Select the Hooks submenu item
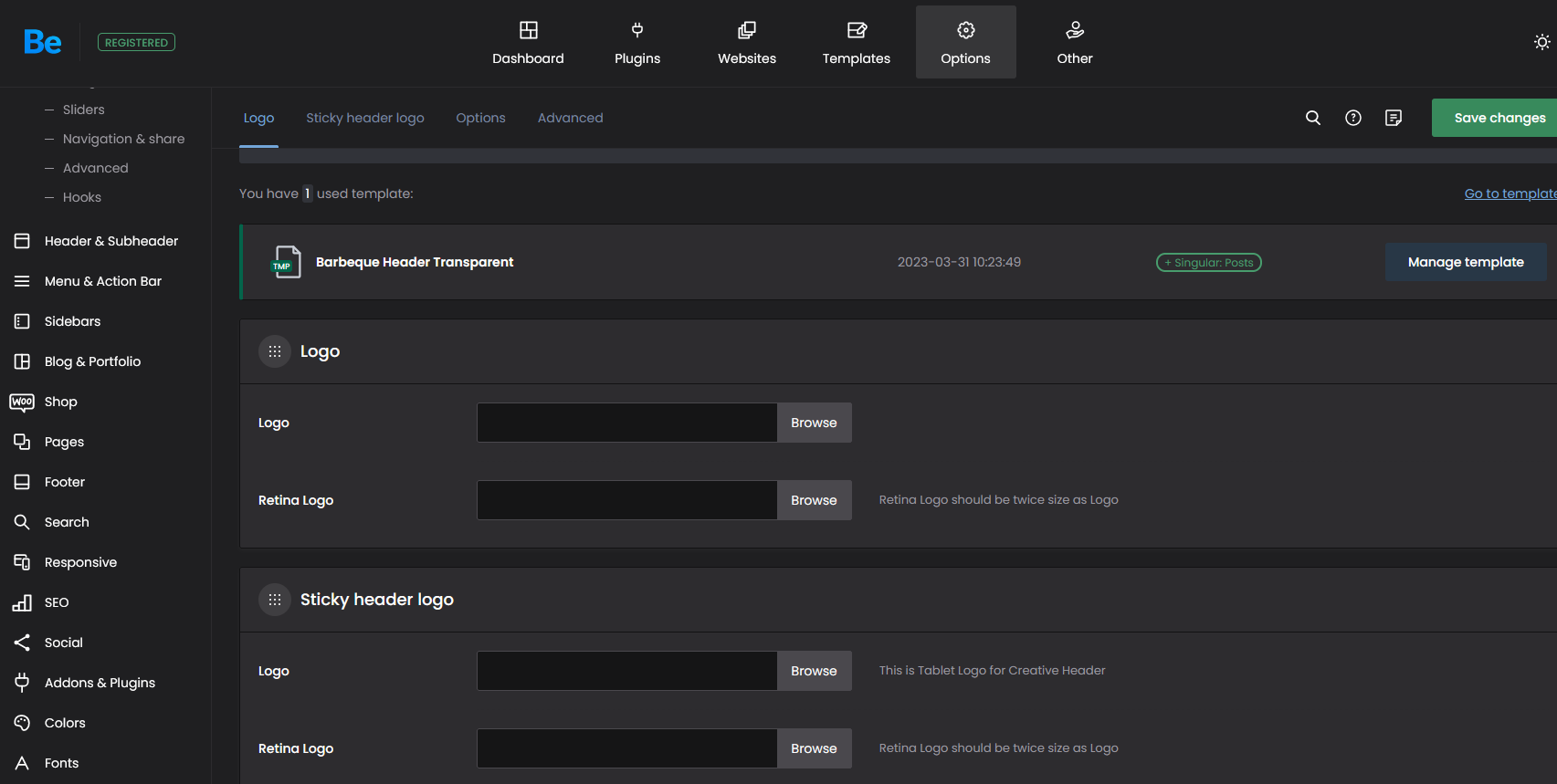 (81, 197)
